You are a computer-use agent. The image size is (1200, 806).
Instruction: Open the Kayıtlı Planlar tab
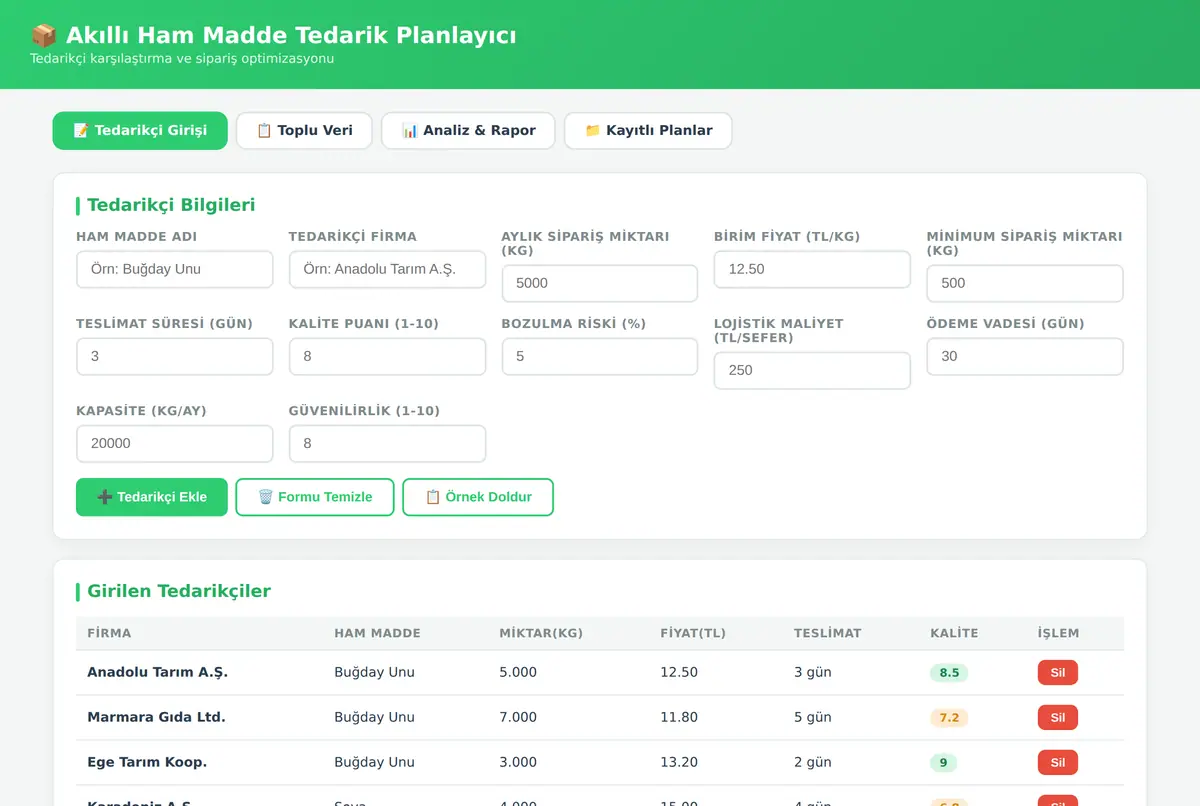648,131
